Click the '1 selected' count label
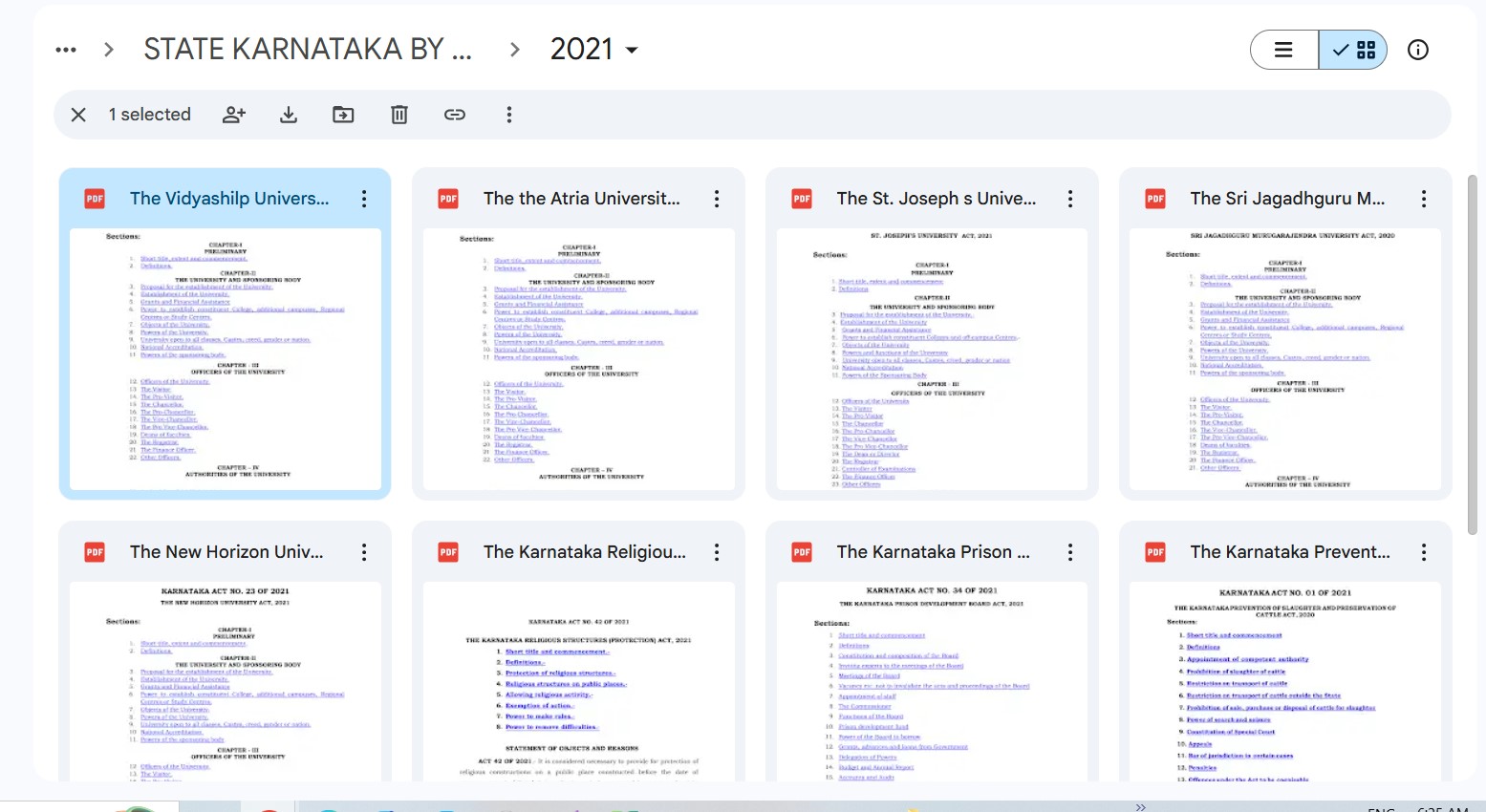Viewport: 1486px width, 812px height. [150, 115]
